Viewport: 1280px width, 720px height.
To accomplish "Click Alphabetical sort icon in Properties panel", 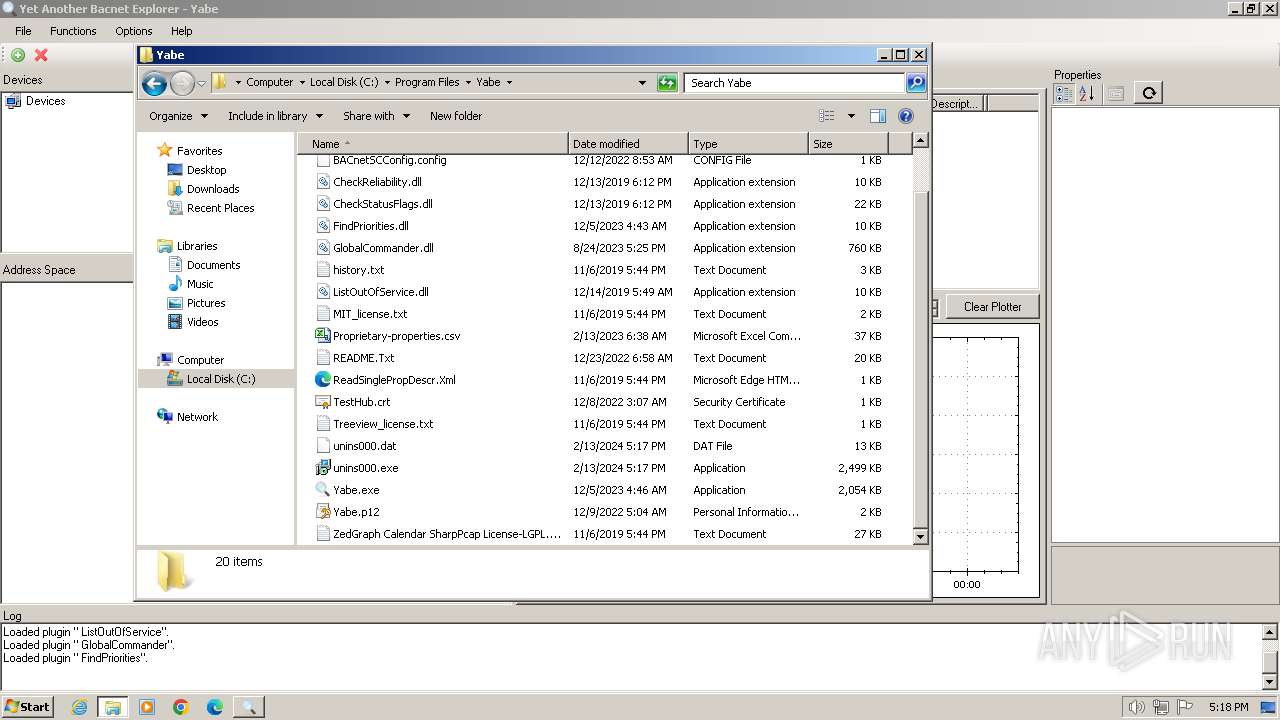I will [x=1086, y=93].
